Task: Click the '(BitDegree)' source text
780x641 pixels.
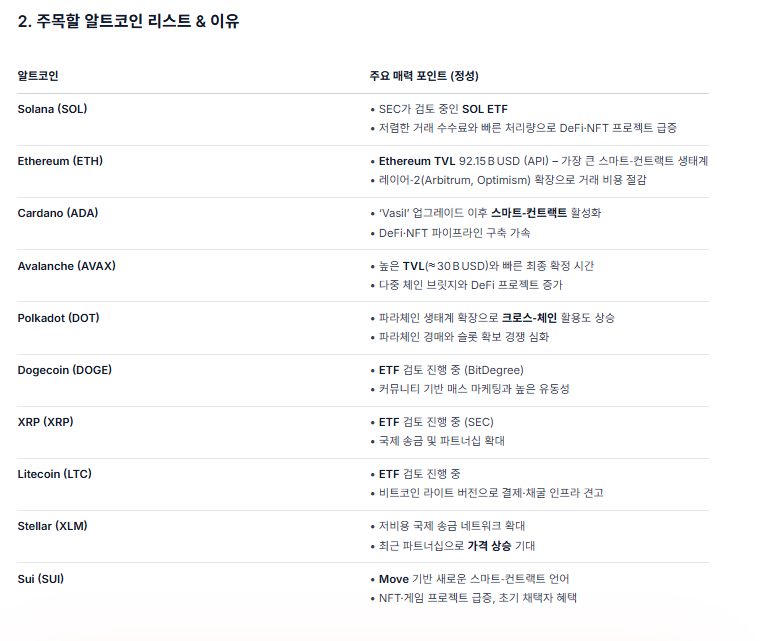Action: [x=493, y=370]
